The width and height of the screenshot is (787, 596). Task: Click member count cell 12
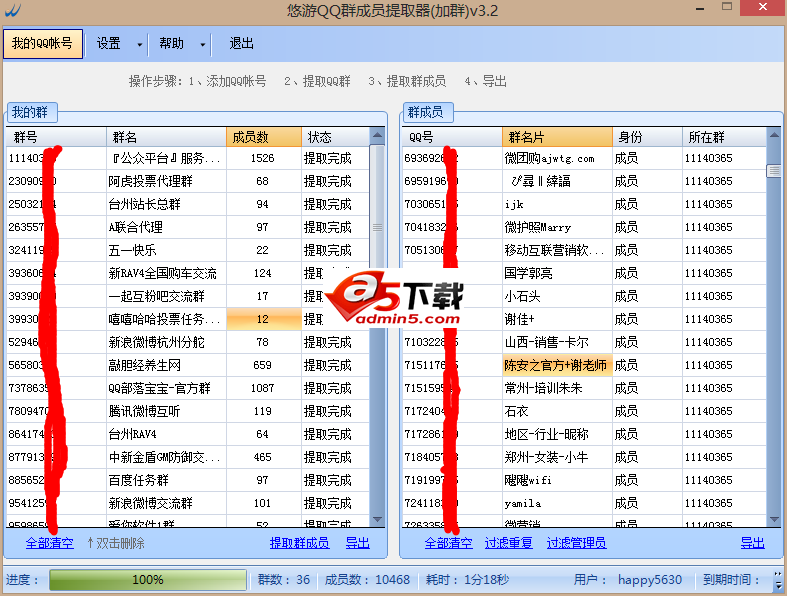[x=264, y=319]
